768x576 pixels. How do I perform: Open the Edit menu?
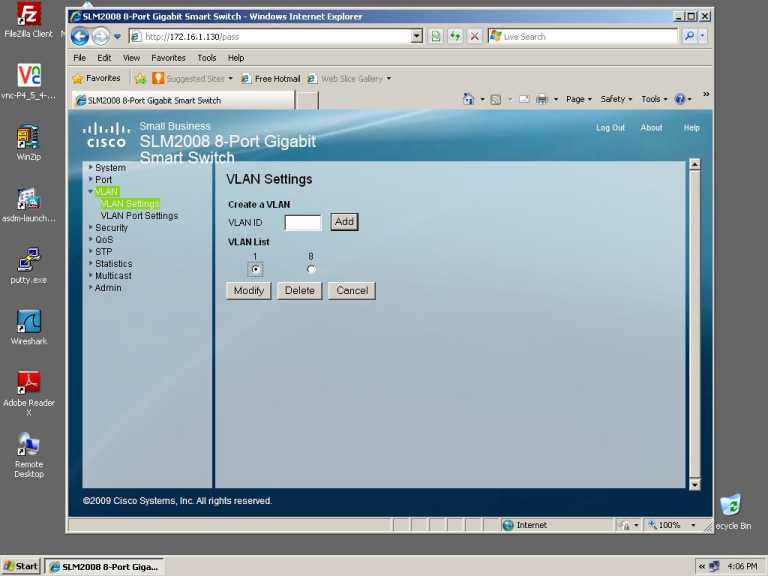pyautogui.click(x=104, y=58)
